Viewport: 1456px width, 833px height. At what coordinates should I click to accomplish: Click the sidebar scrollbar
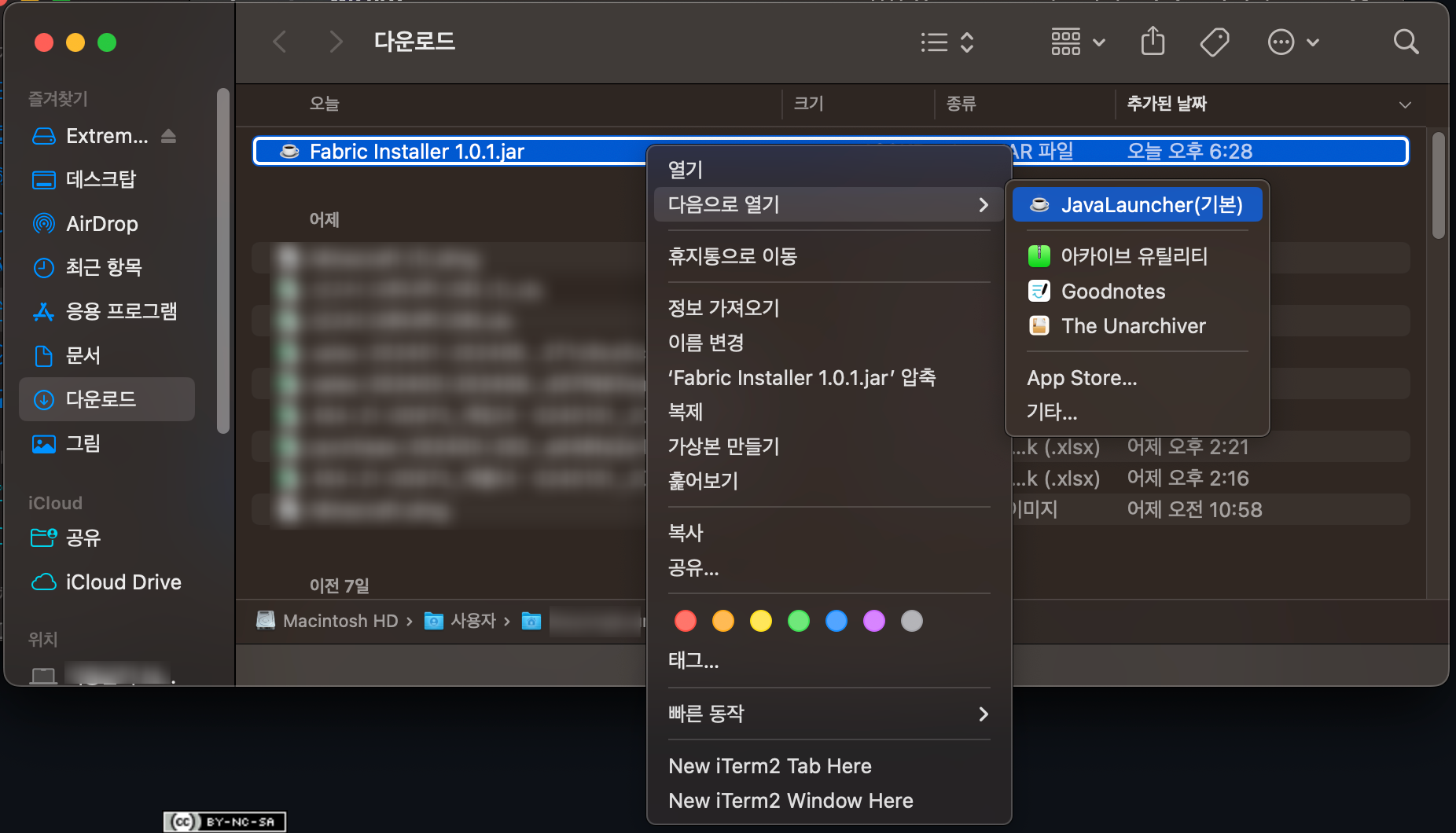click(223, 261)
